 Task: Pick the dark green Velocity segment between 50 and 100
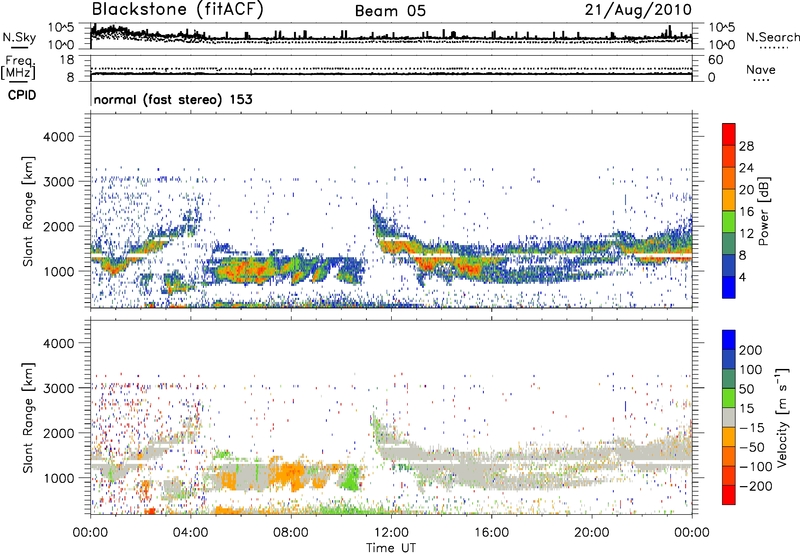coord(729,379)
